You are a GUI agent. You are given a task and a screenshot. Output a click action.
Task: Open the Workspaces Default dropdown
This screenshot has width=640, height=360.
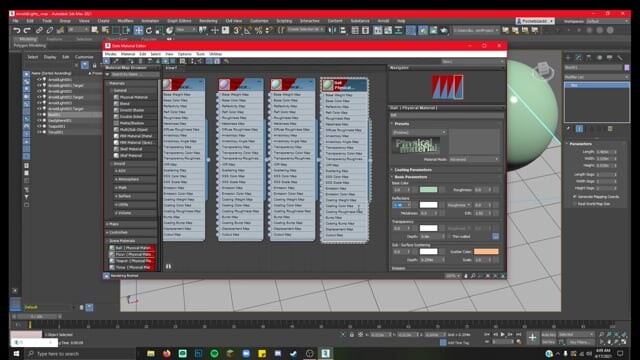pos(607,21)
